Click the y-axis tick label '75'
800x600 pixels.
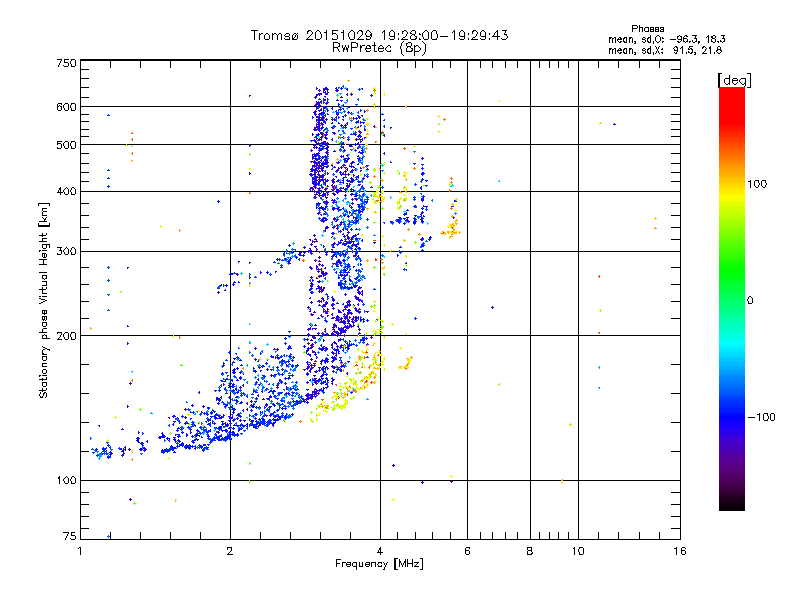click(69, 536)
